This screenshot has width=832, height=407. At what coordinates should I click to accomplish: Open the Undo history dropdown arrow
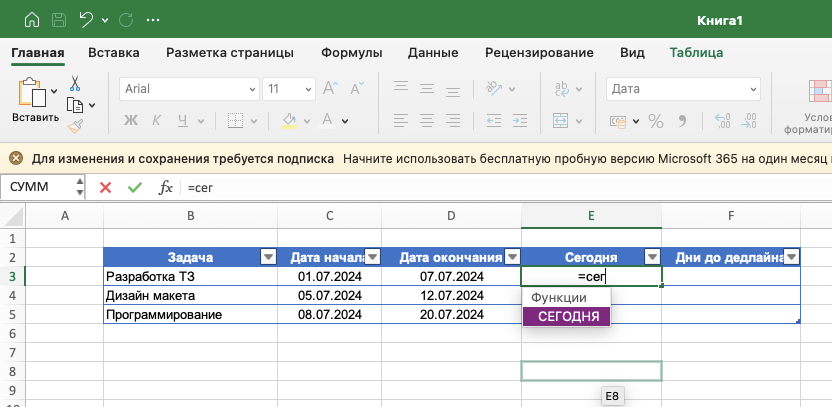(105, 21)
